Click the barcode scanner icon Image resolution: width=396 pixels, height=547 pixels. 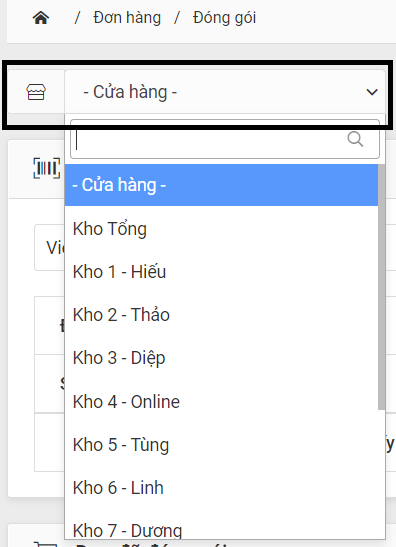pos(46,168)
